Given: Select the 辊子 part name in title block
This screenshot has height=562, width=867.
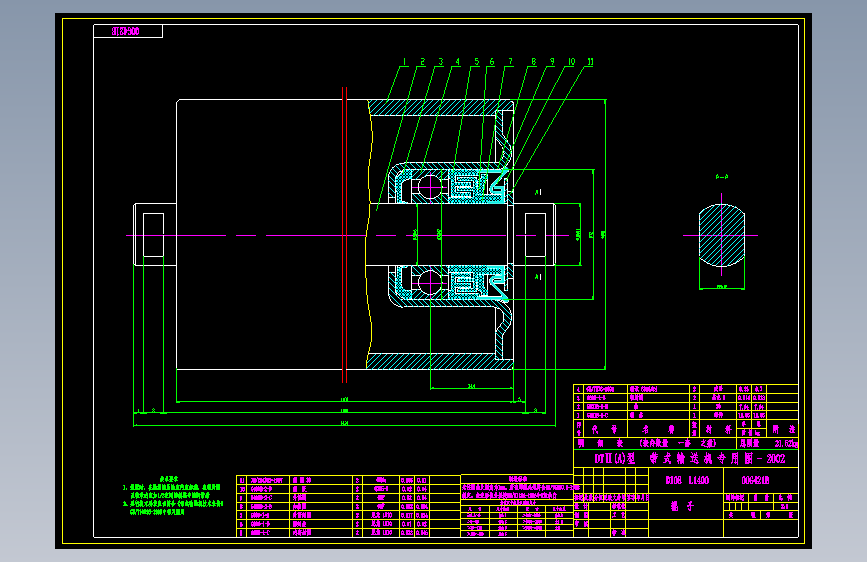Looking at the screenshot, I should click(x=682, y=506).
